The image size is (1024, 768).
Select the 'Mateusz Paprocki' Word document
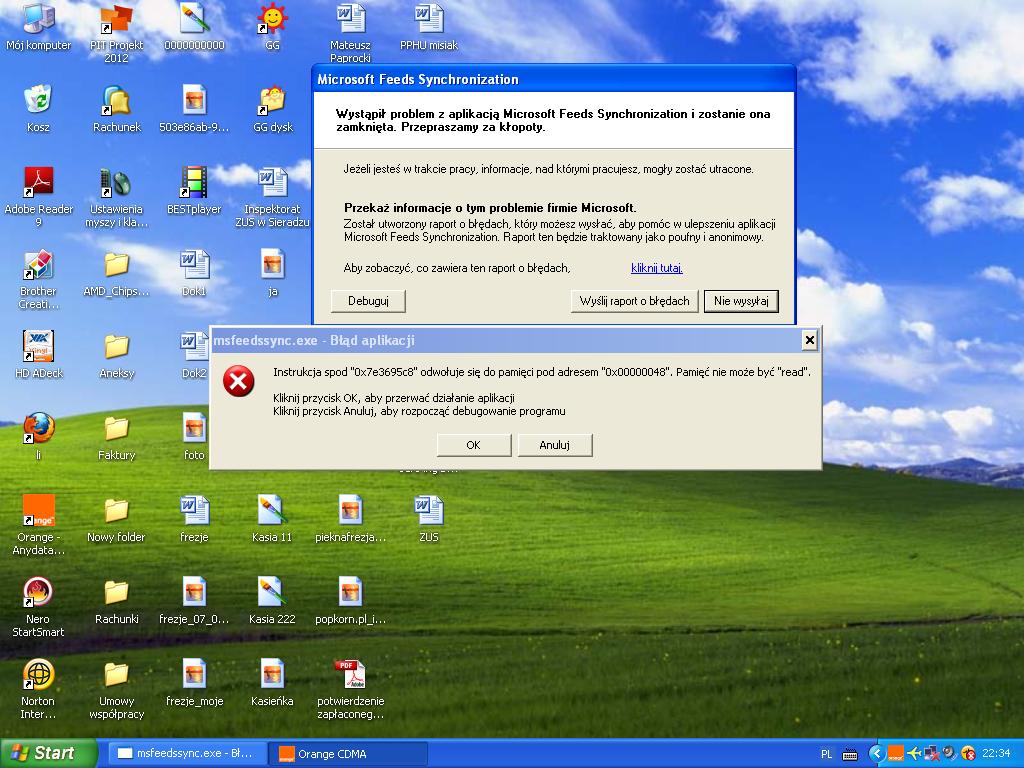(350, 34)
